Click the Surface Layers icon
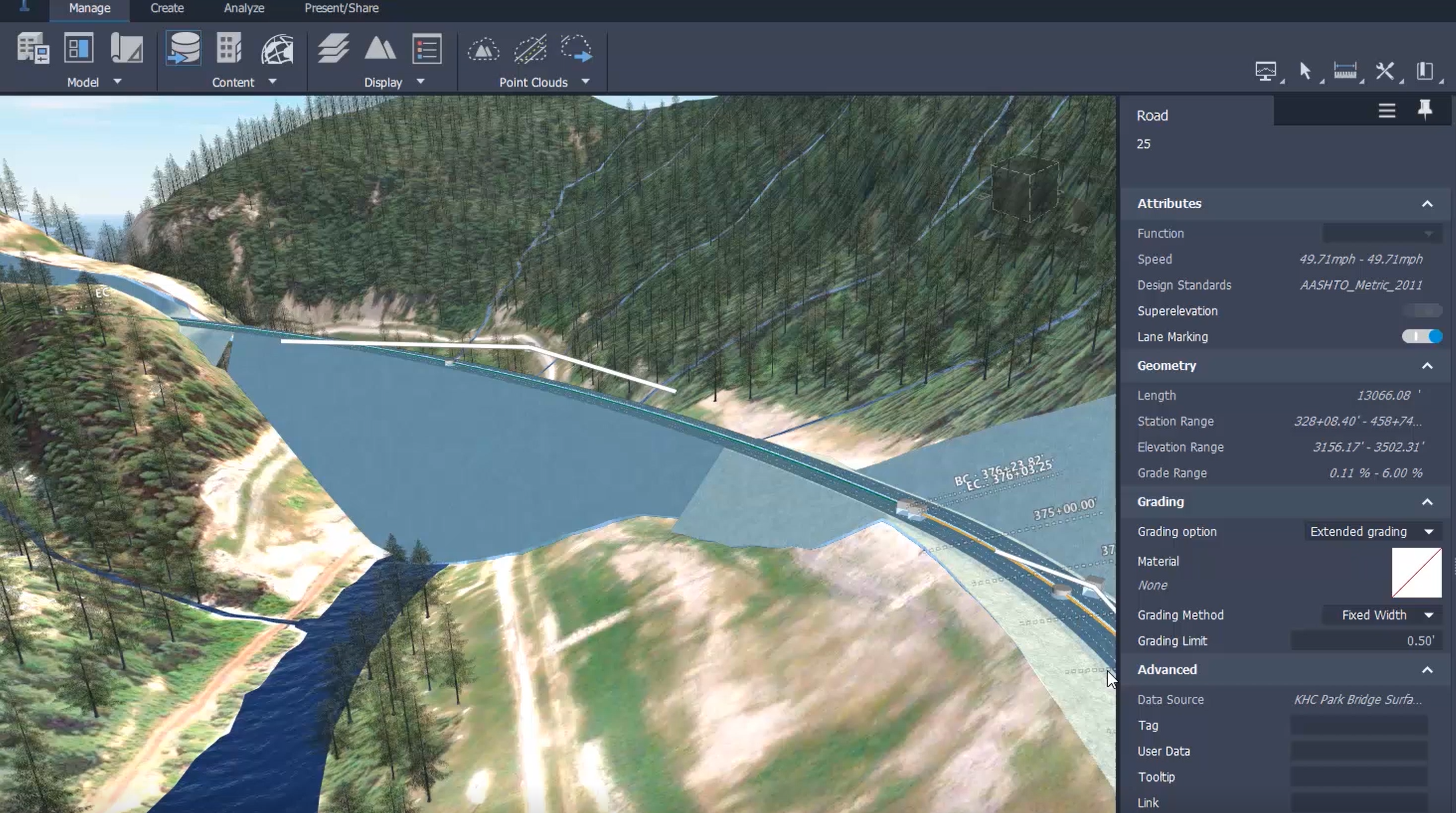Viewport: 1456px width, 813px height. pyautogui.click(x=333, y=49)
